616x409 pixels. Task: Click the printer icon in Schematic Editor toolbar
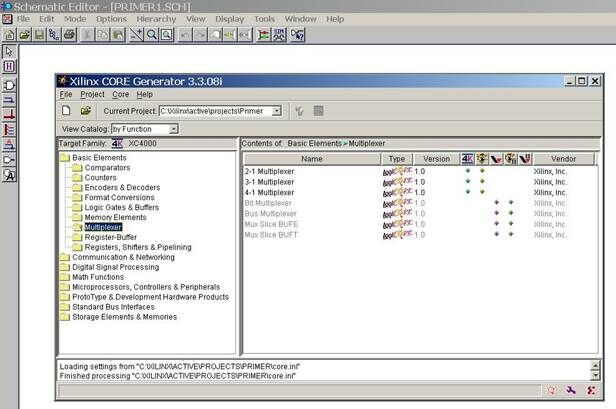coord(70,35)
